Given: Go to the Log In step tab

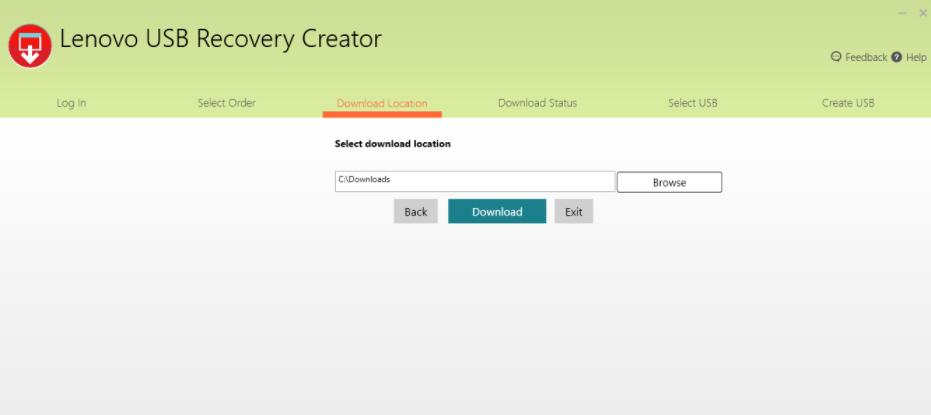Looking at the screenshot, I should (x=71, y=103).
